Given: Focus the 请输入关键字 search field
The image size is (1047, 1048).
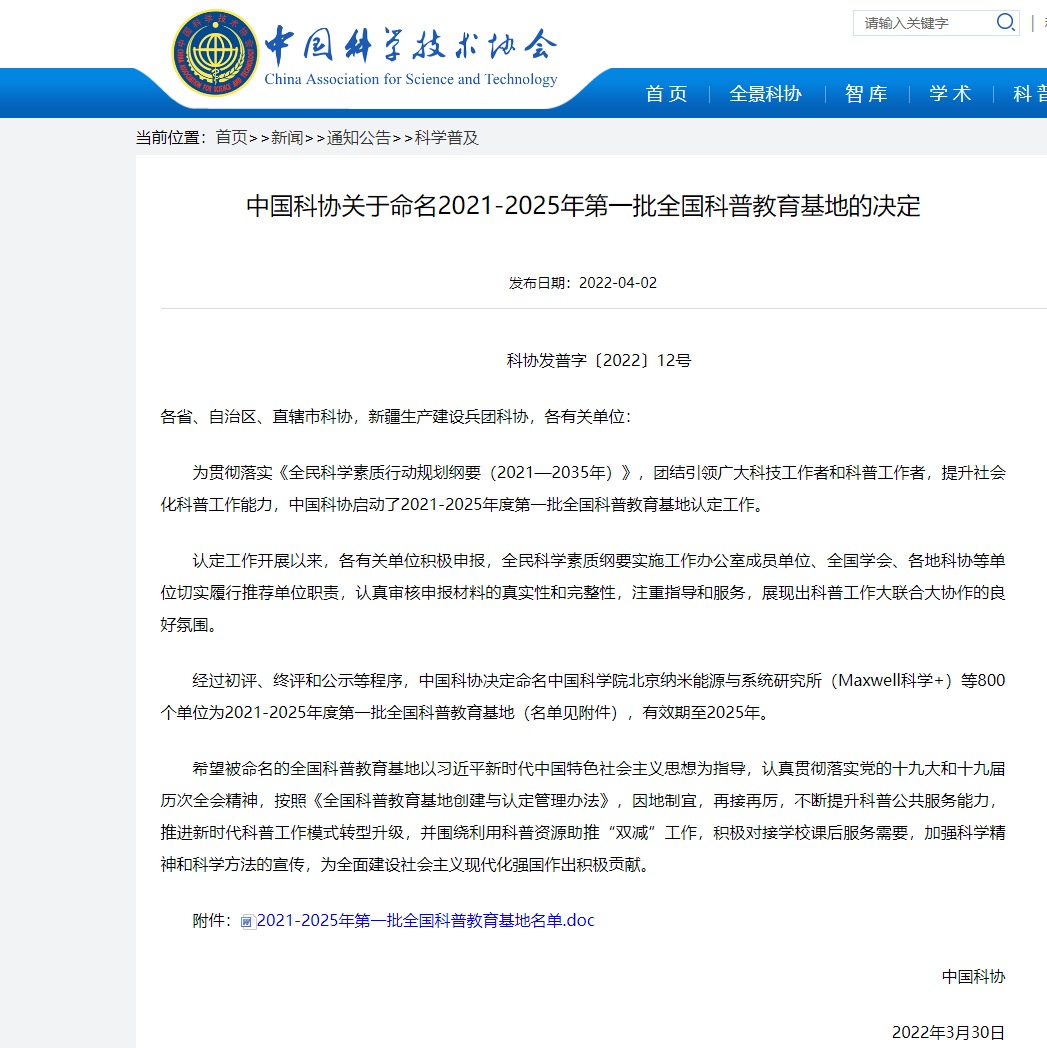Looking at the screenshot, I should click(x=922, y=23).
